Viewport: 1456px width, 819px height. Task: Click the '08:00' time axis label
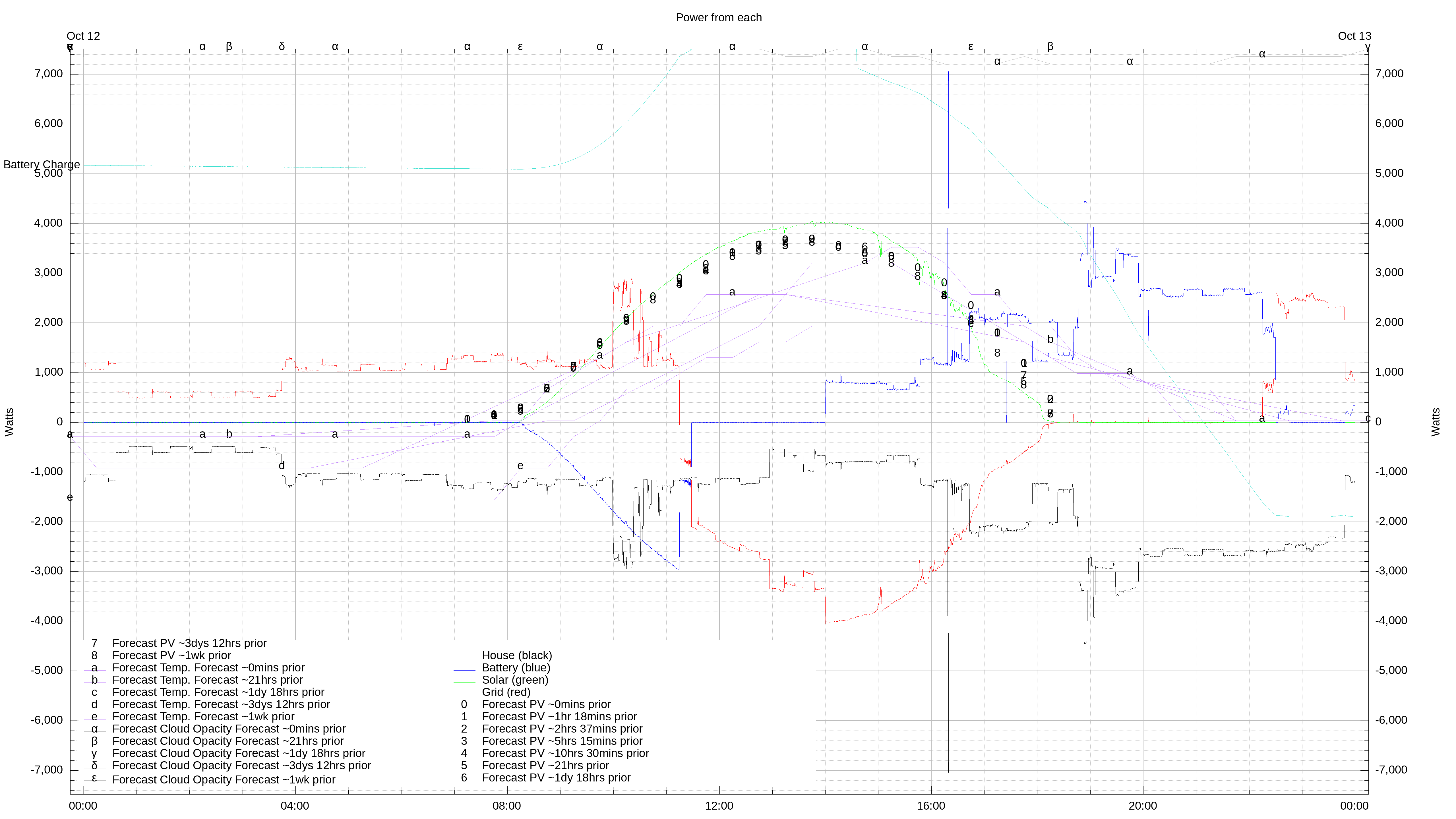507,806
